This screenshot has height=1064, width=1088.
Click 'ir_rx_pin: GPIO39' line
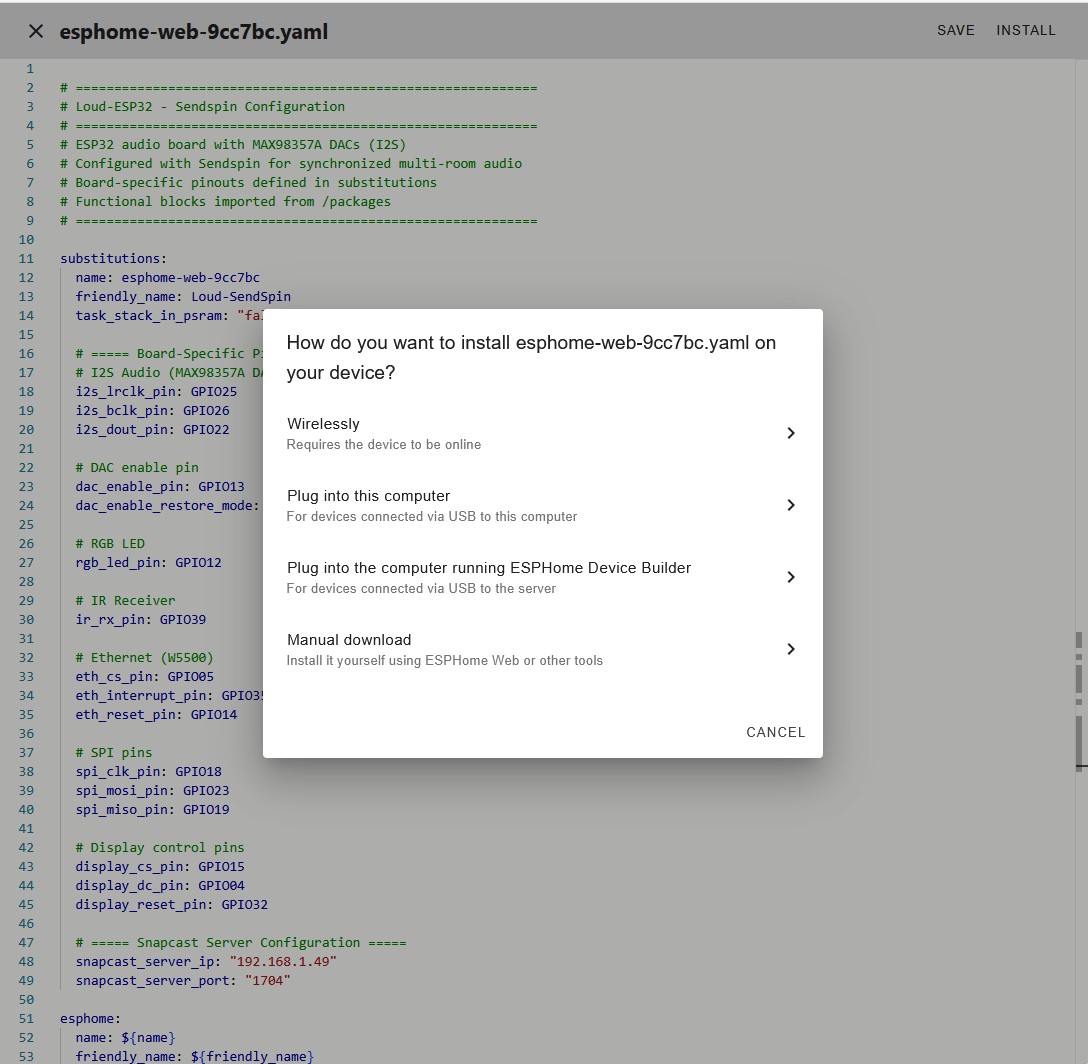tap(141, 619)
